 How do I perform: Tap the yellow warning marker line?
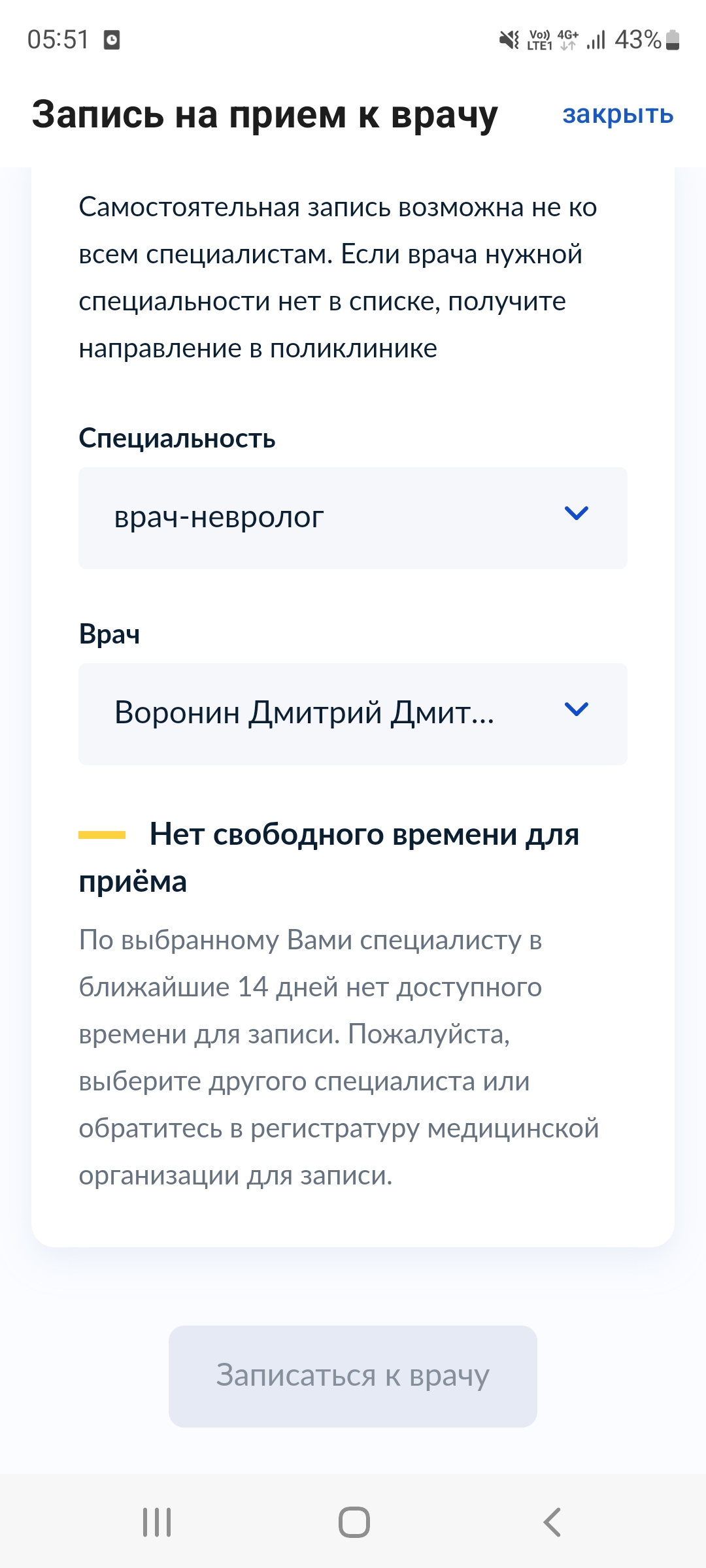102,835
